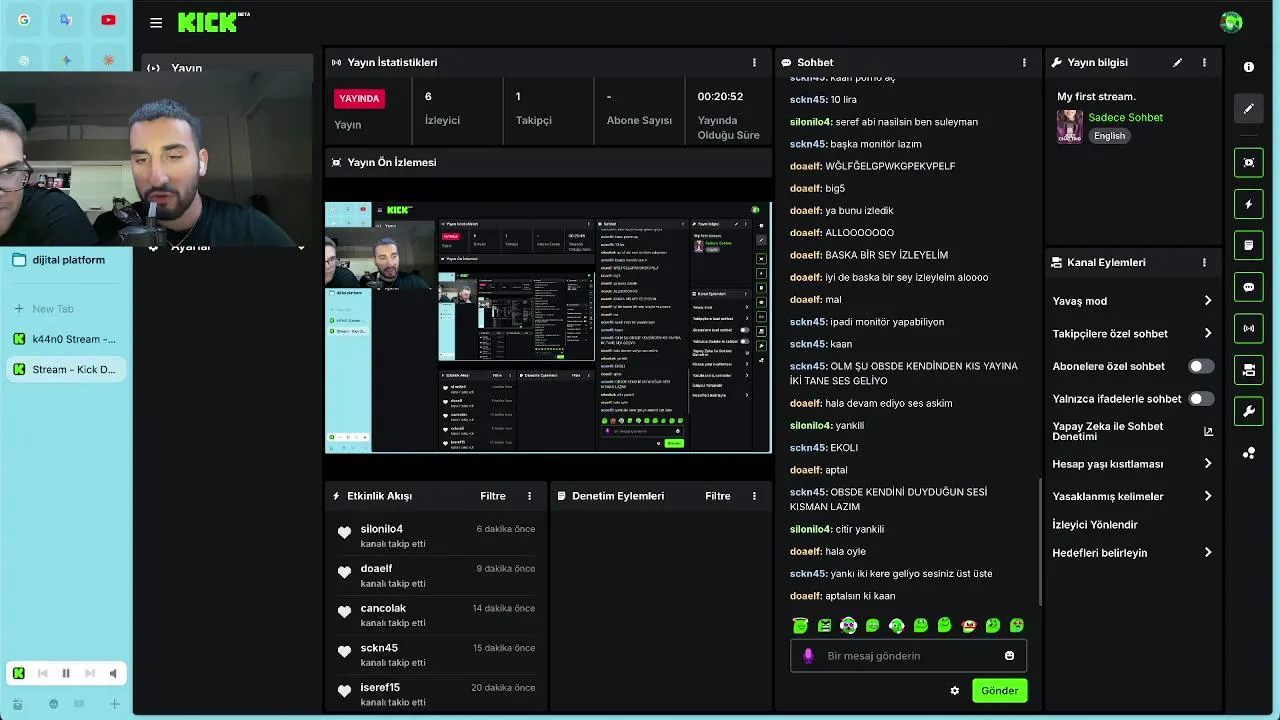Click the chat bubble sidebar icon
The image size is (1280, 720).
pyautogui.click(x=1249, y=287)
